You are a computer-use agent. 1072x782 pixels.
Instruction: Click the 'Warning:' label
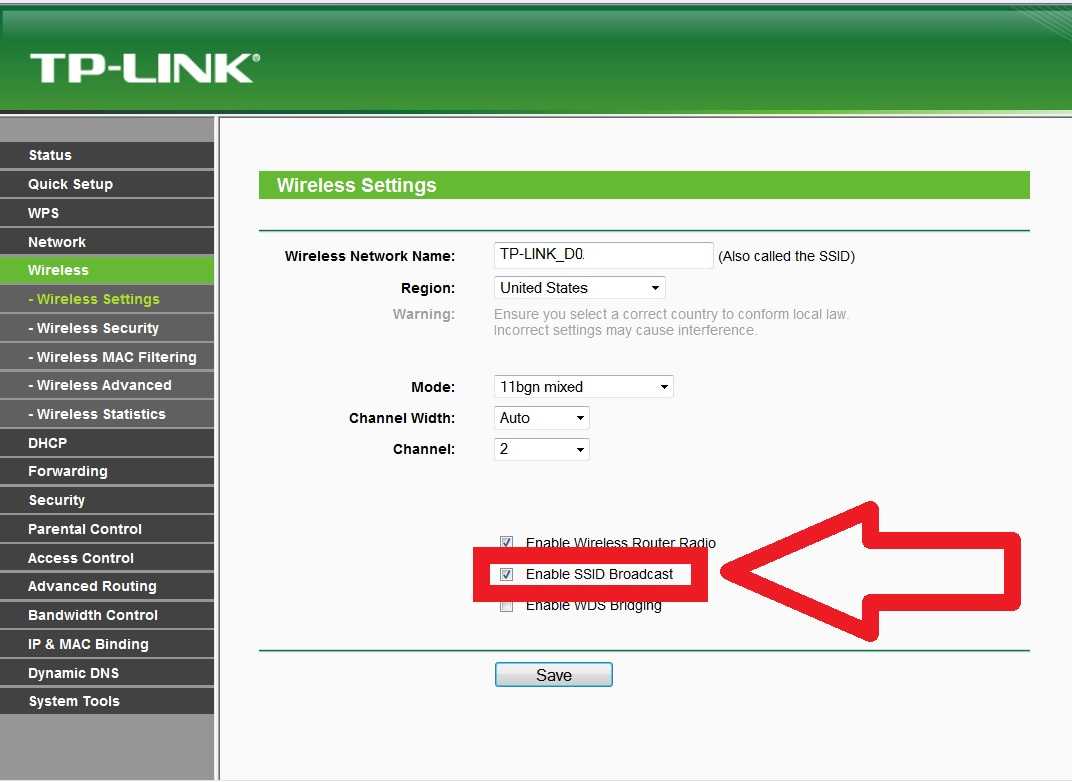click(x=424, y=314)
